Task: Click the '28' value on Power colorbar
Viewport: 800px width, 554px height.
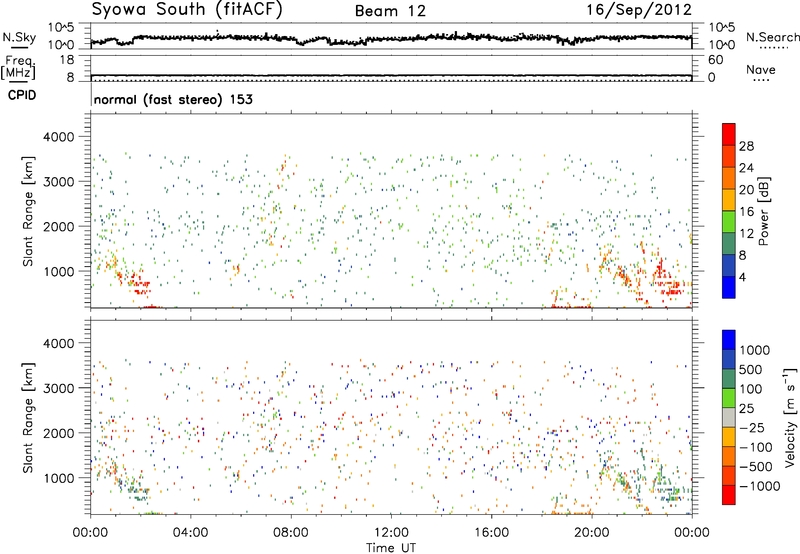Action: (x=746, y=146)
